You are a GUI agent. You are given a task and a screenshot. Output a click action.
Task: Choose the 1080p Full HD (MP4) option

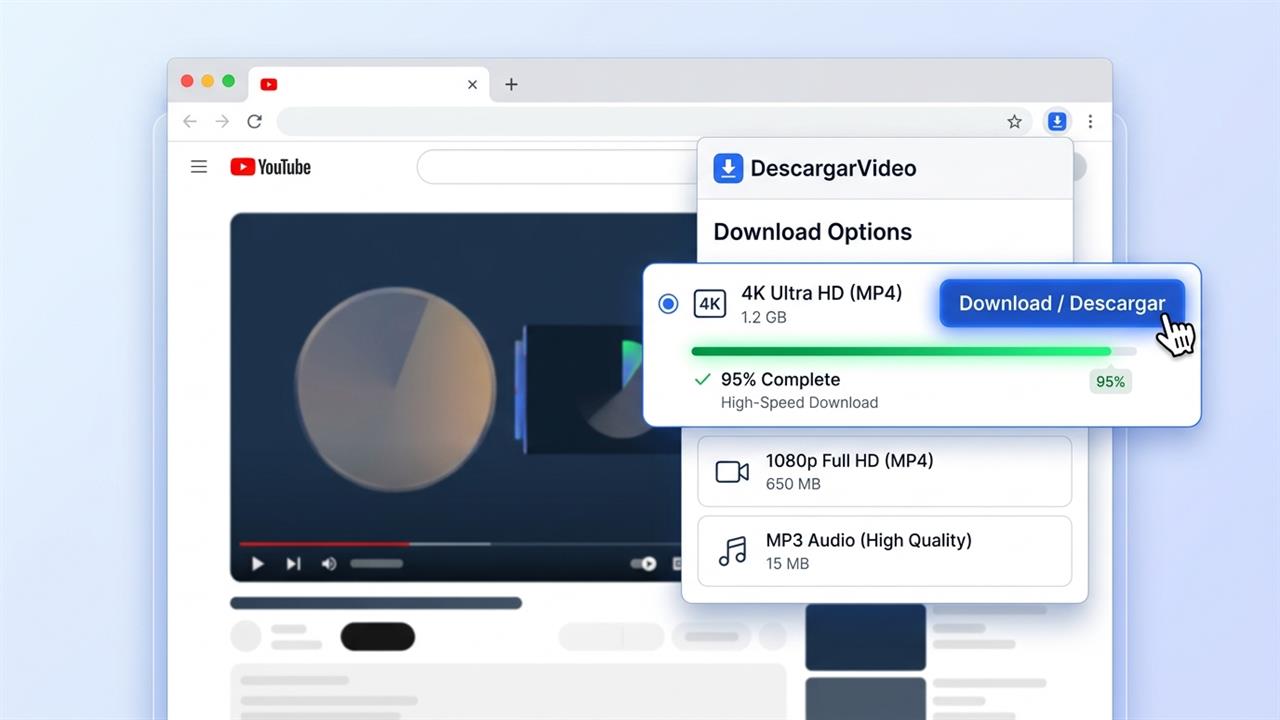coord(884,472)
